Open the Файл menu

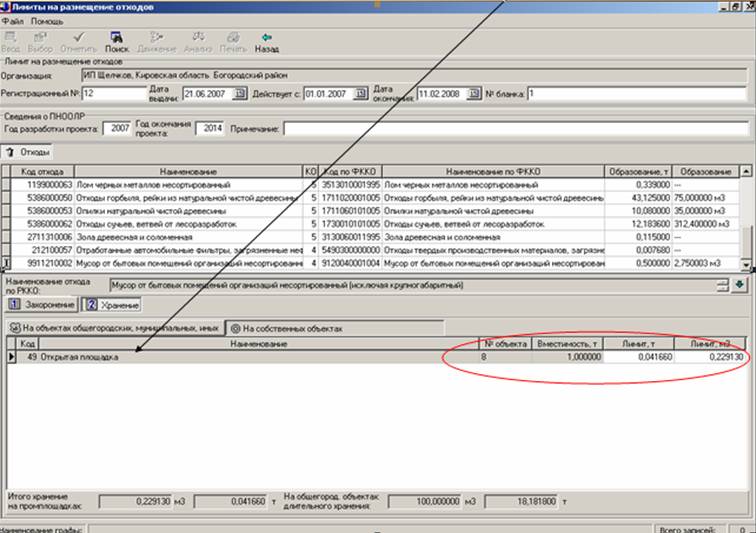[13, 20]
